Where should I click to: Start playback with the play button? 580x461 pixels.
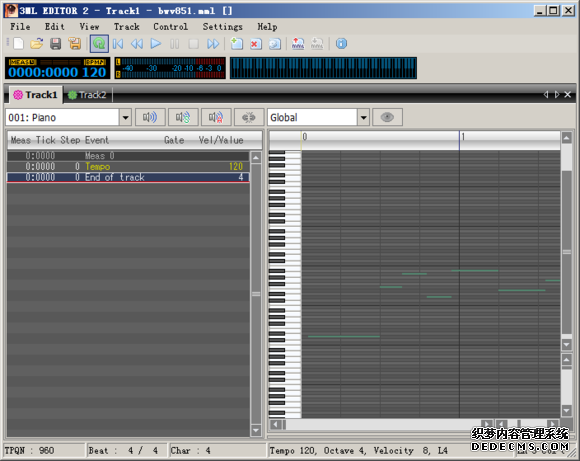[x=156, y=44]
